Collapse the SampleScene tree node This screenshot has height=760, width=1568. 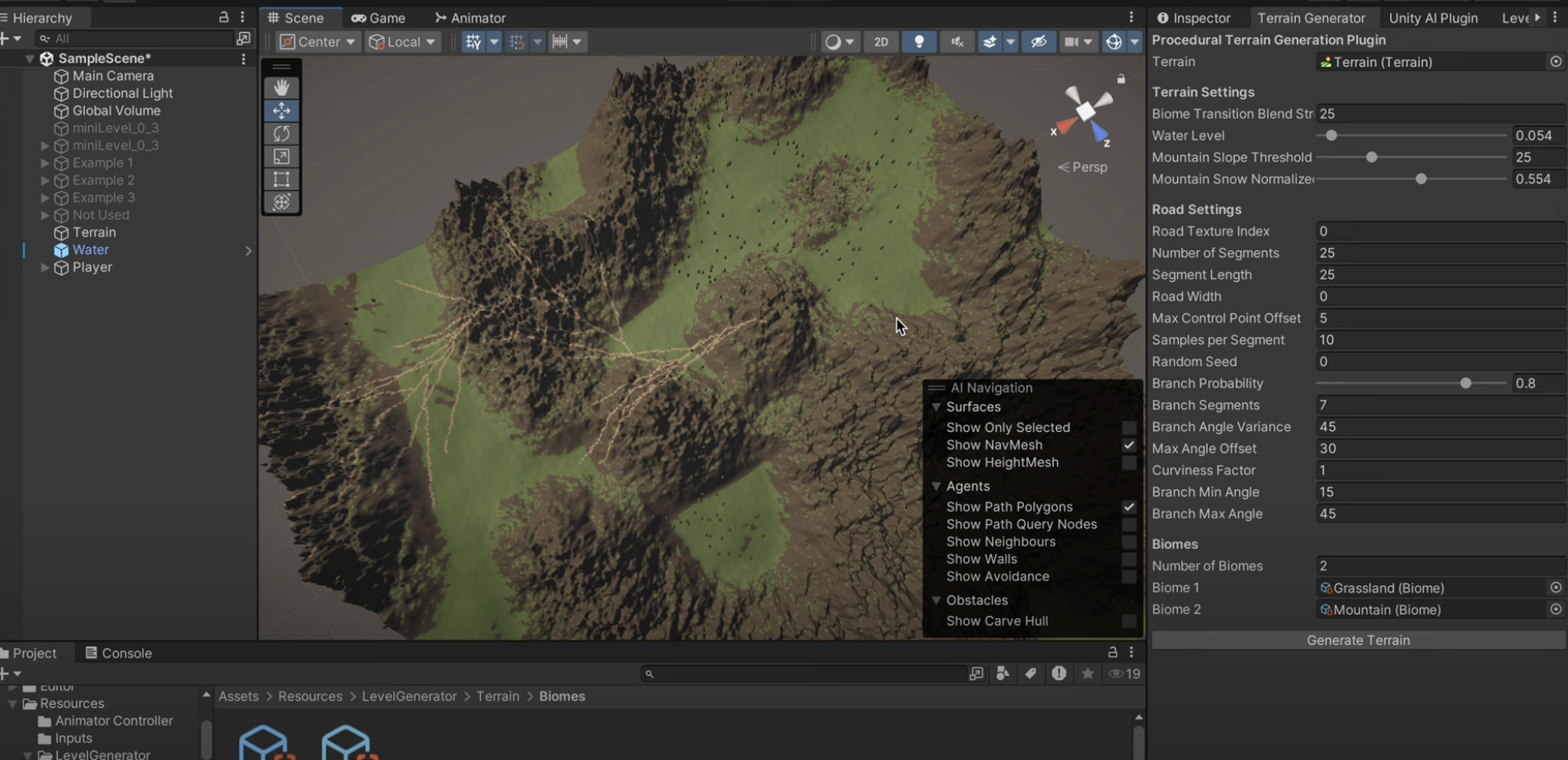coord(30,59)
